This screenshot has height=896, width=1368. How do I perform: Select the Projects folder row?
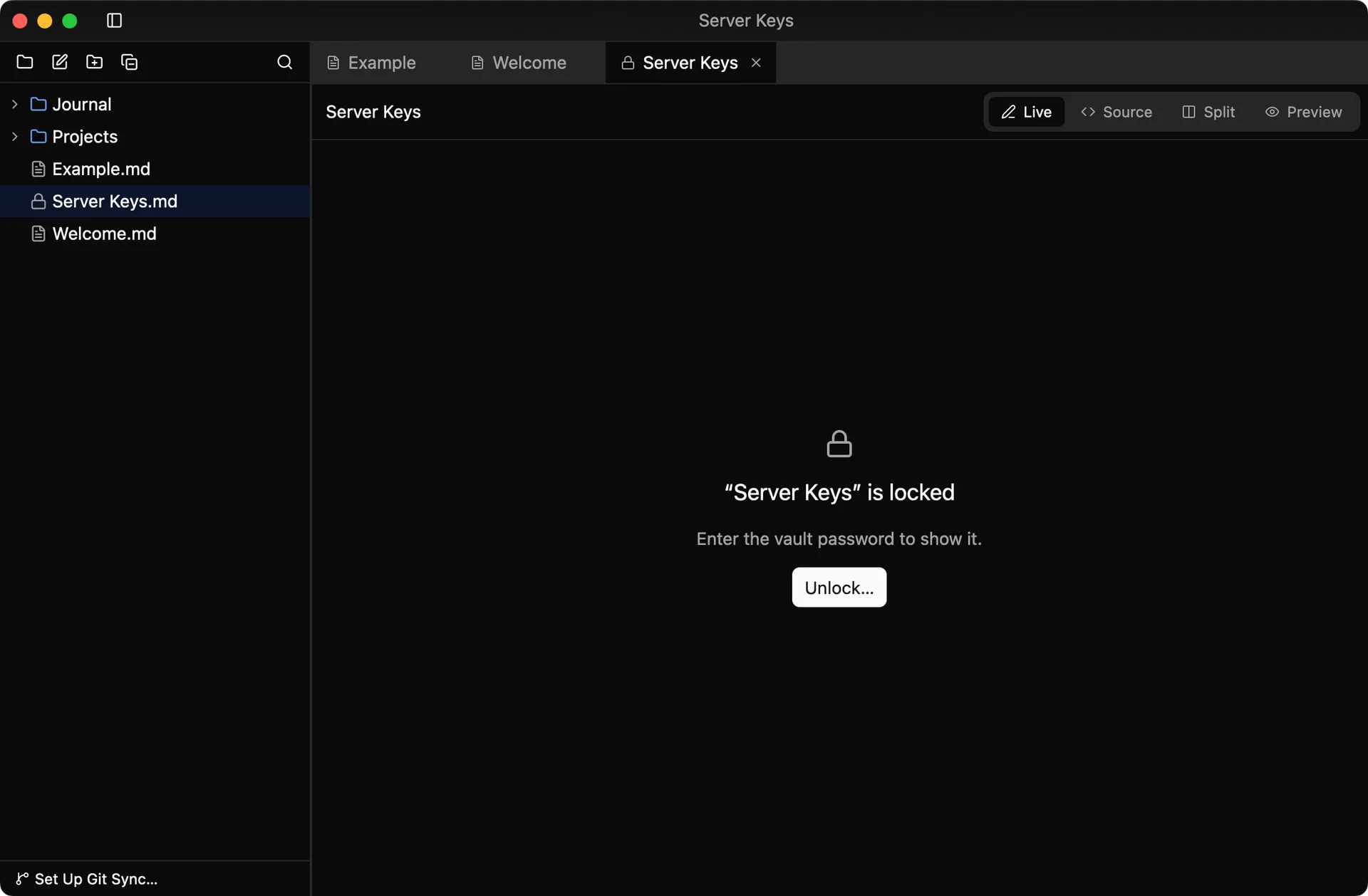[x=155, y=136]
